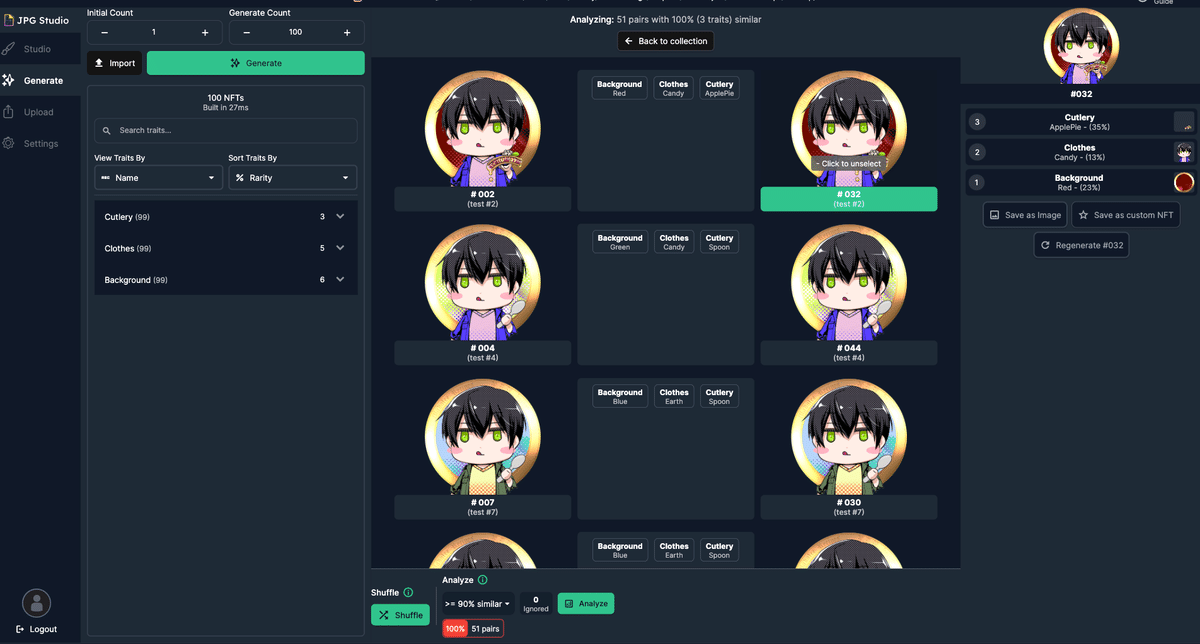Viewport: 1200px width, 644px height.
Task: Select NFT #007 thumbnail
Action: click(482, 436)
